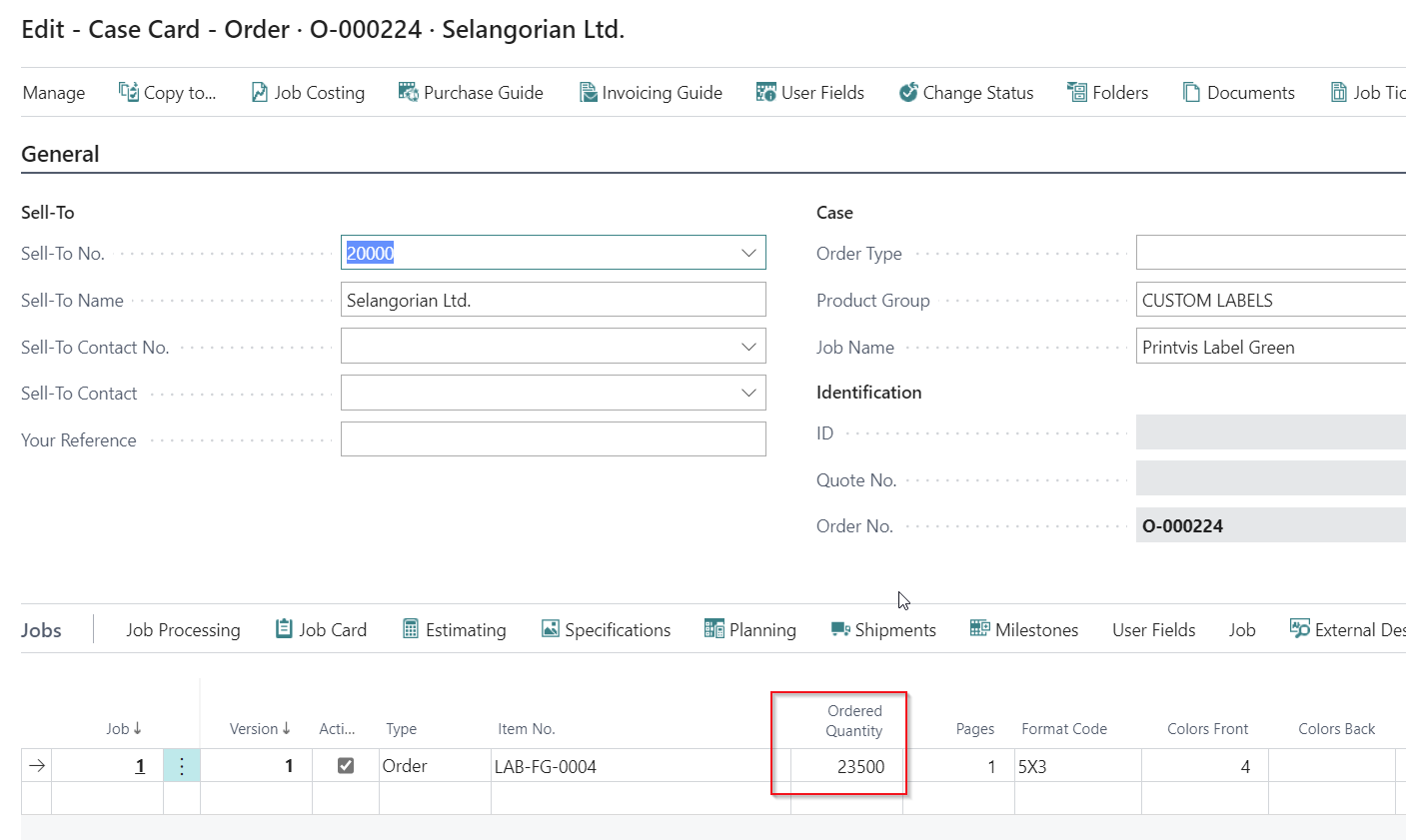
Task: Expand the Sell-To Contact No. dropdown
Action: tap(748, 347)
